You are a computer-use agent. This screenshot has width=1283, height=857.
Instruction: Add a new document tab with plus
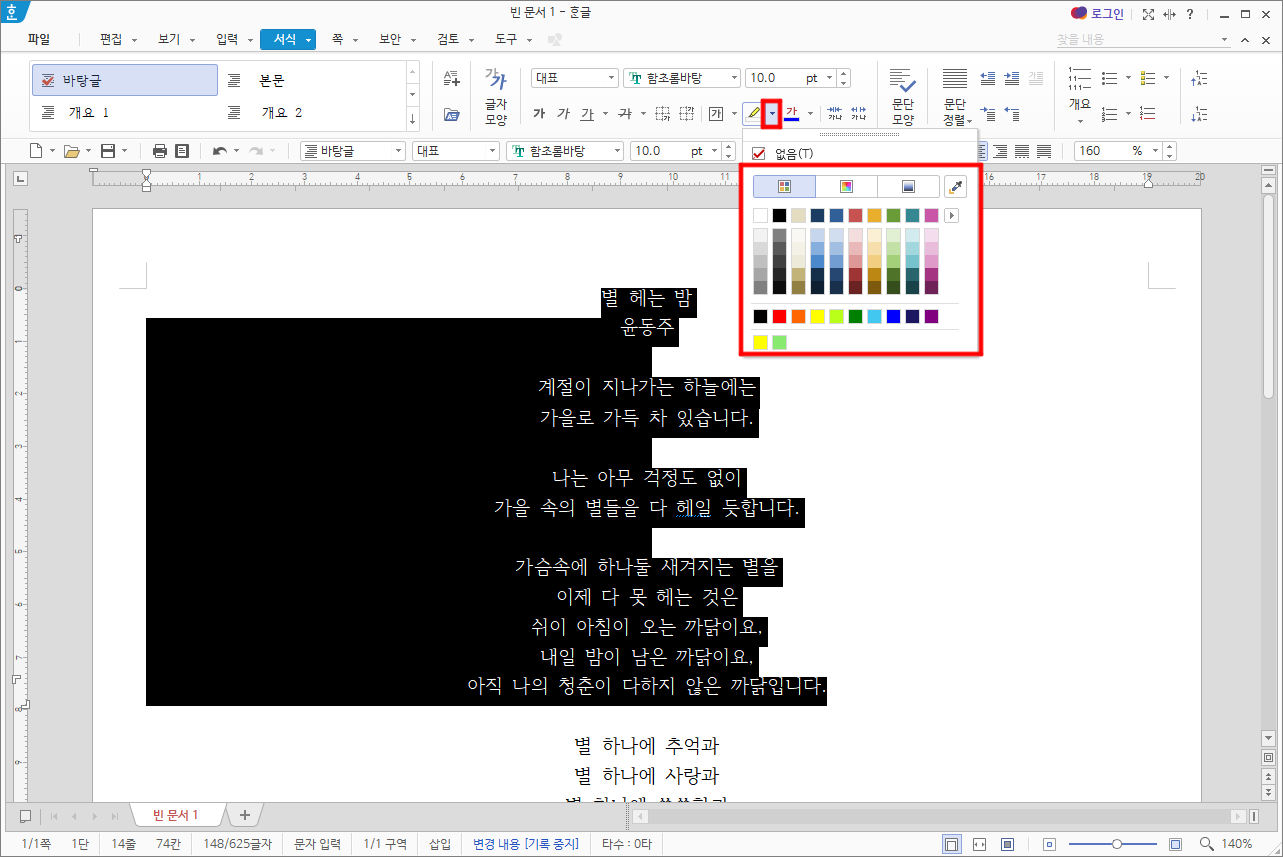pos(244,815)
